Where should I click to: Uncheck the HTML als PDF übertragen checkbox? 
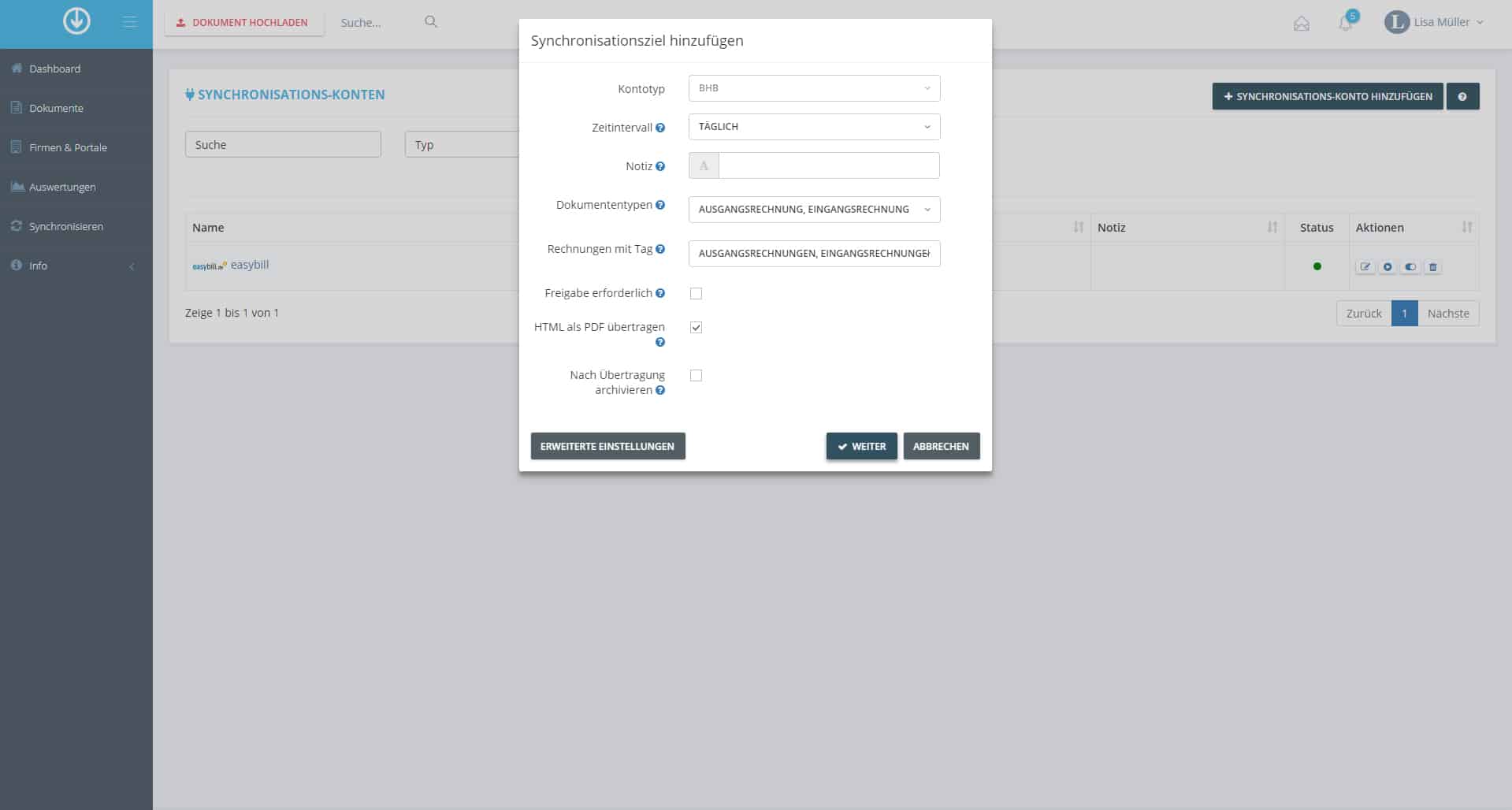point(696,327)
